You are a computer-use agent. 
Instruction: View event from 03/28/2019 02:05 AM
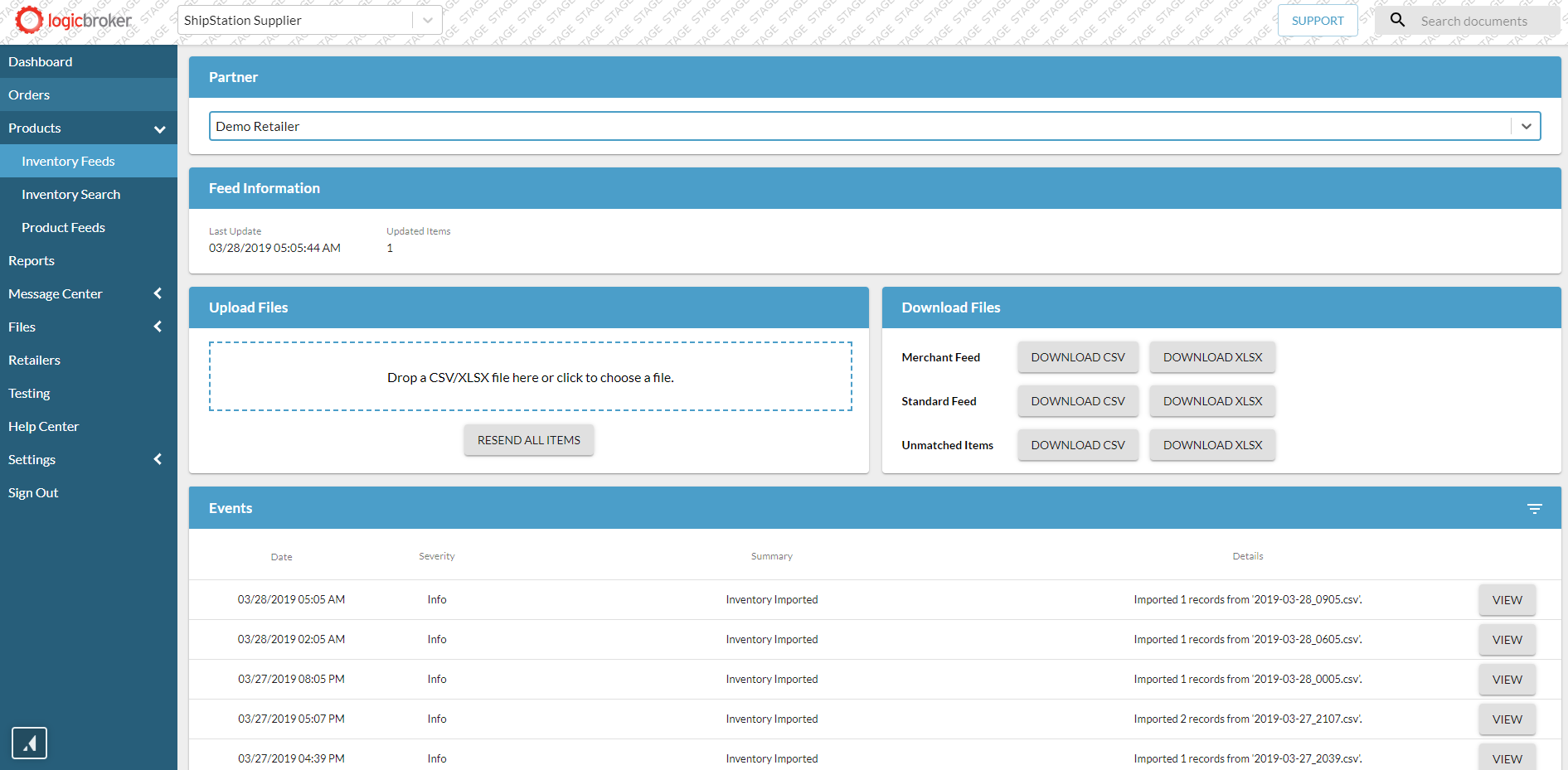tap(1507, 640)
